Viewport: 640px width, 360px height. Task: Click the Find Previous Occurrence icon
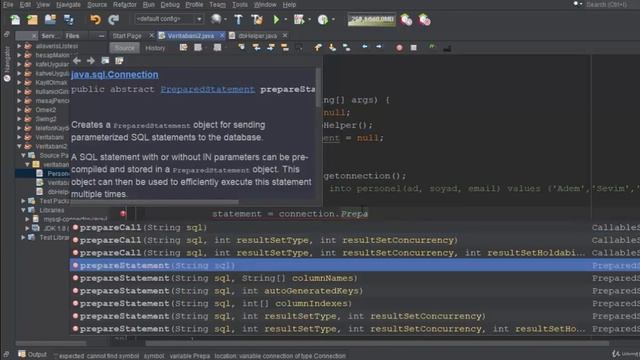[256, 48]
